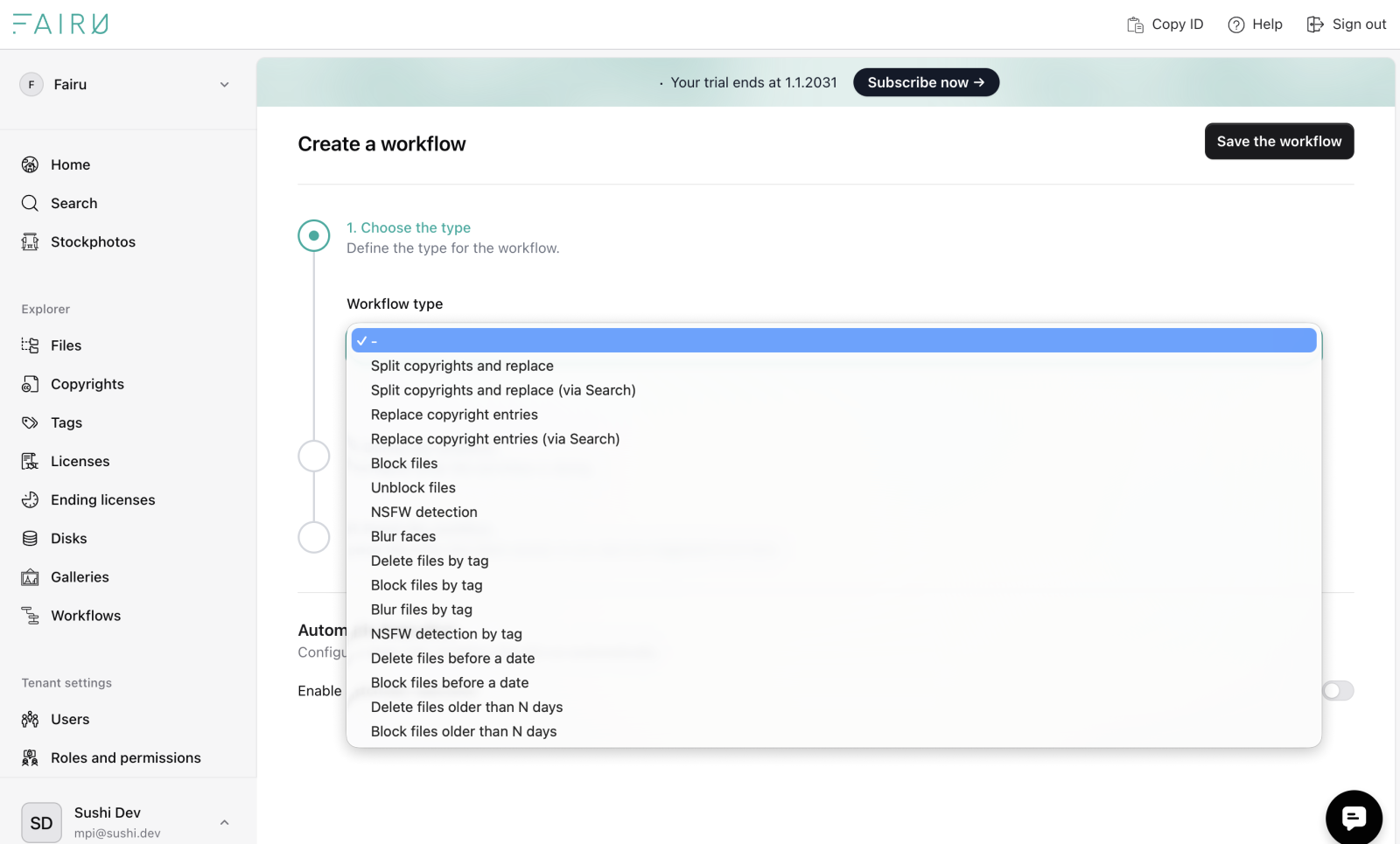Choose the selected dash option in dropdown
Image resolution: width=1400 pixels, height=844 pixels.
(831, 341)
